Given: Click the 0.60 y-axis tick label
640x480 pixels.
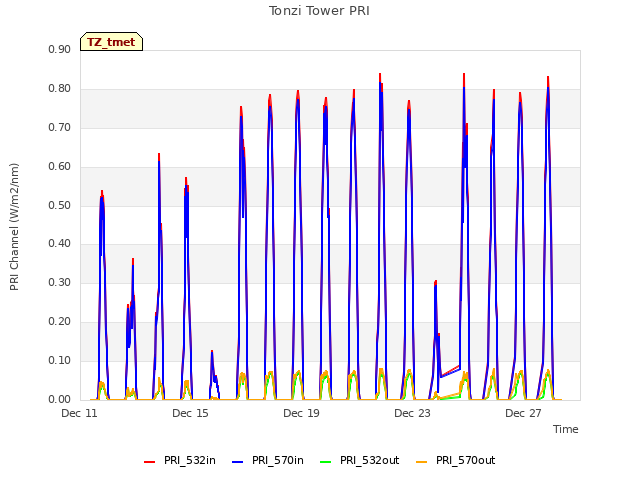Looking at the screenshot, I should coord(60,167).
